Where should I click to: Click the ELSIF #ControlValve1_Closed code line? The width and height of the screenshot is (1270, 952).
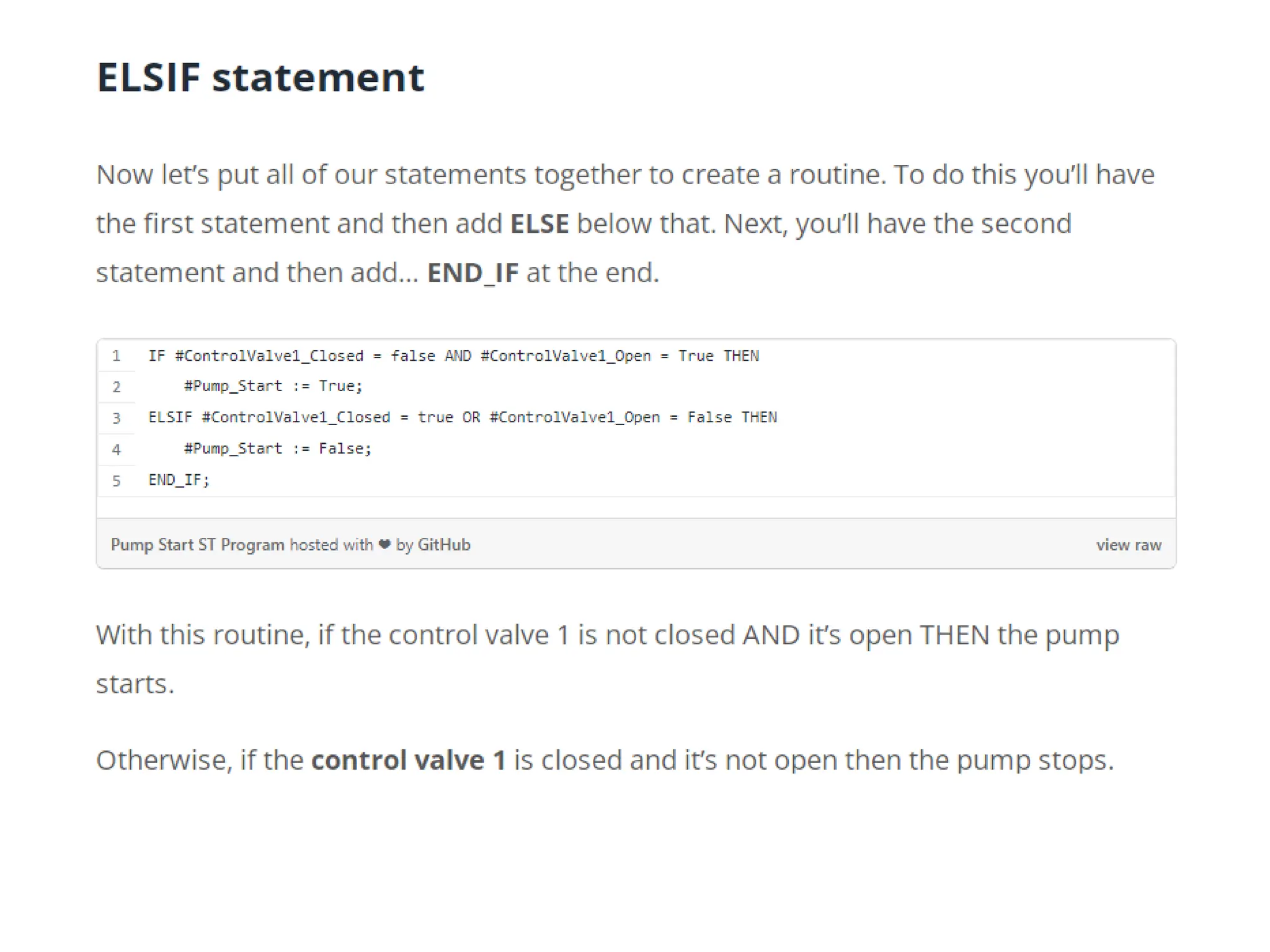[x=463, y=417]
